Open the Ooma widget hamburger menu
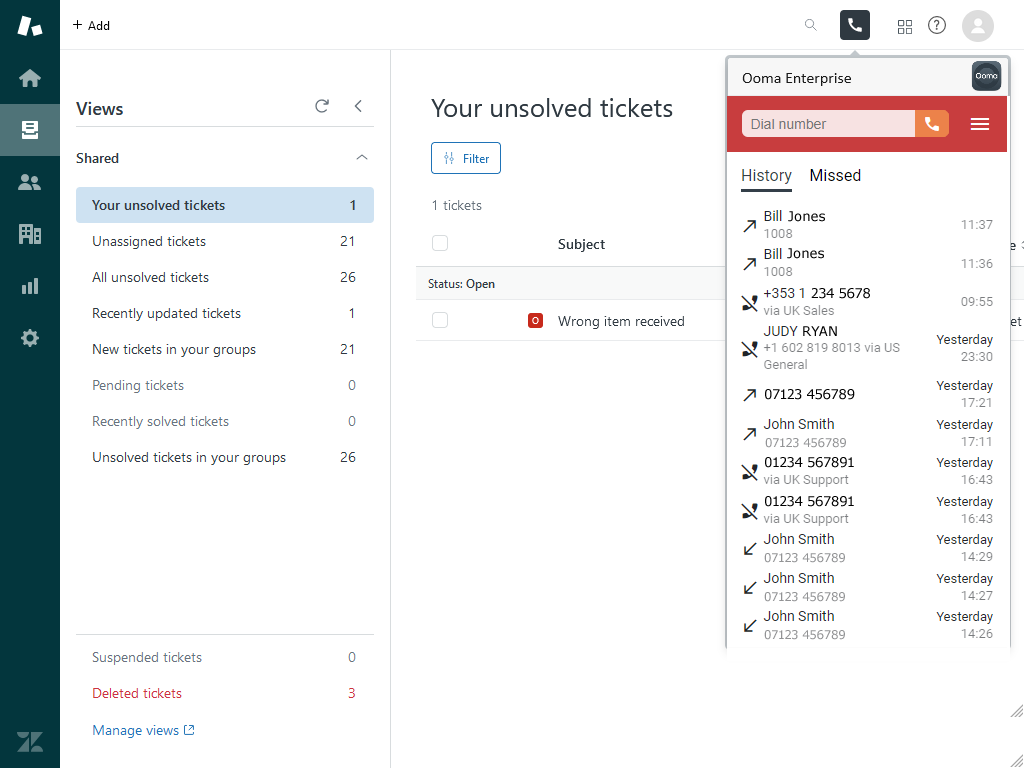The height and width of the screenshot is (768, 1024). [980, 123]
